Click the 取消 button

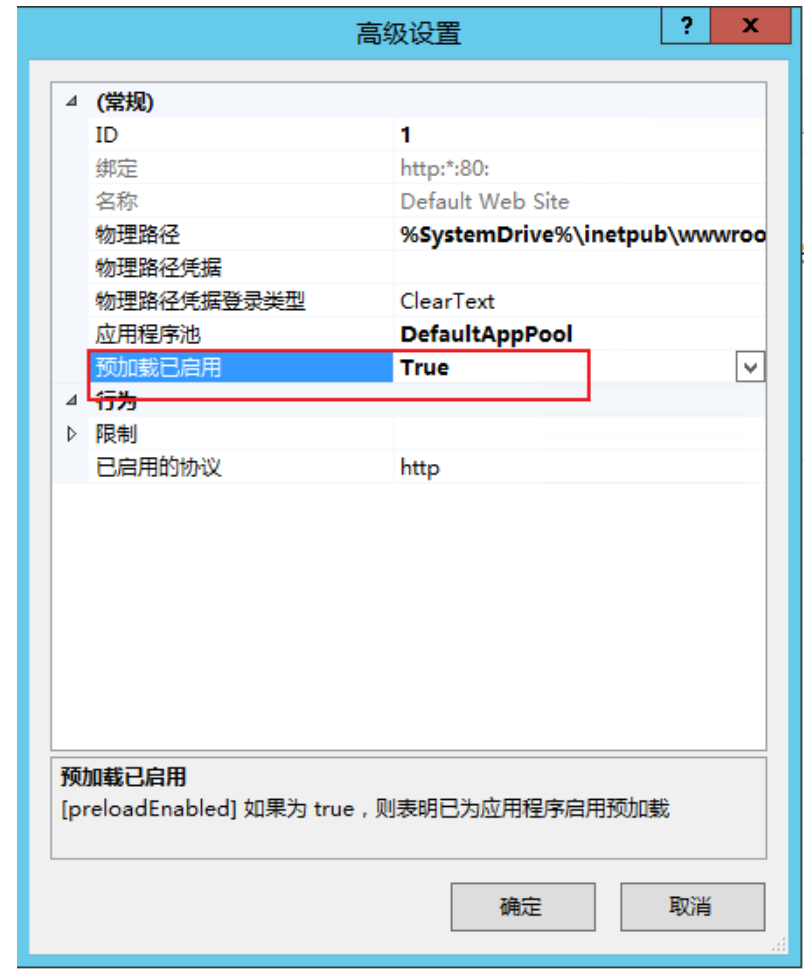click(x=692, y=906)
